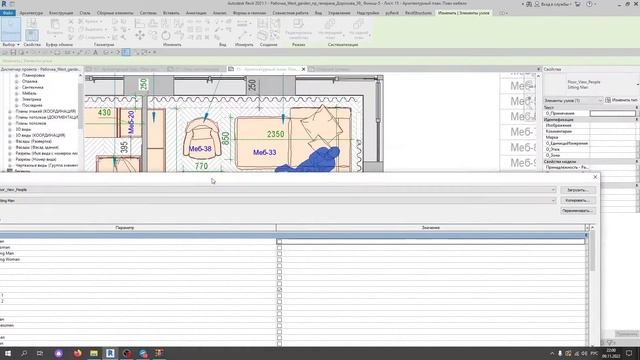The width and height of the screenshot is (640, 360).
Task: Click the Меб-38 furniture tag
Action: [200, 149]
